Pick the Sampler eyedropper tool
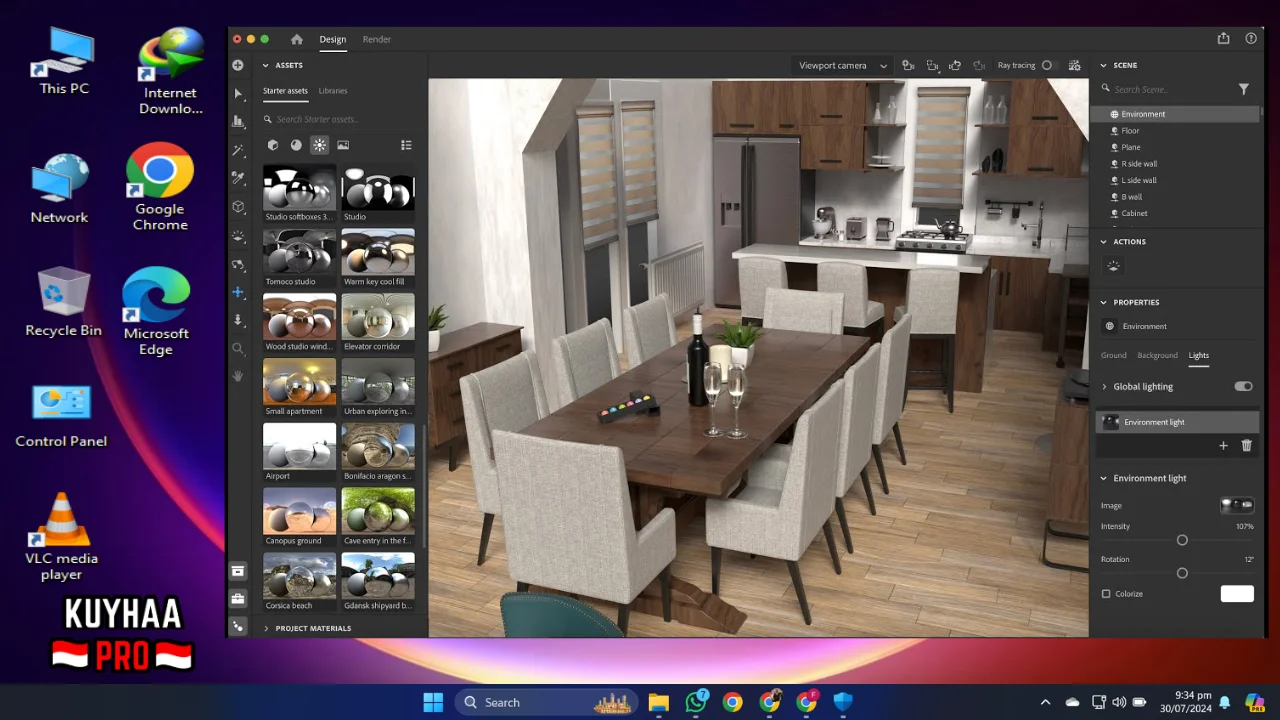The height and width of the screenshot is (720, 1280). point(238,178)
